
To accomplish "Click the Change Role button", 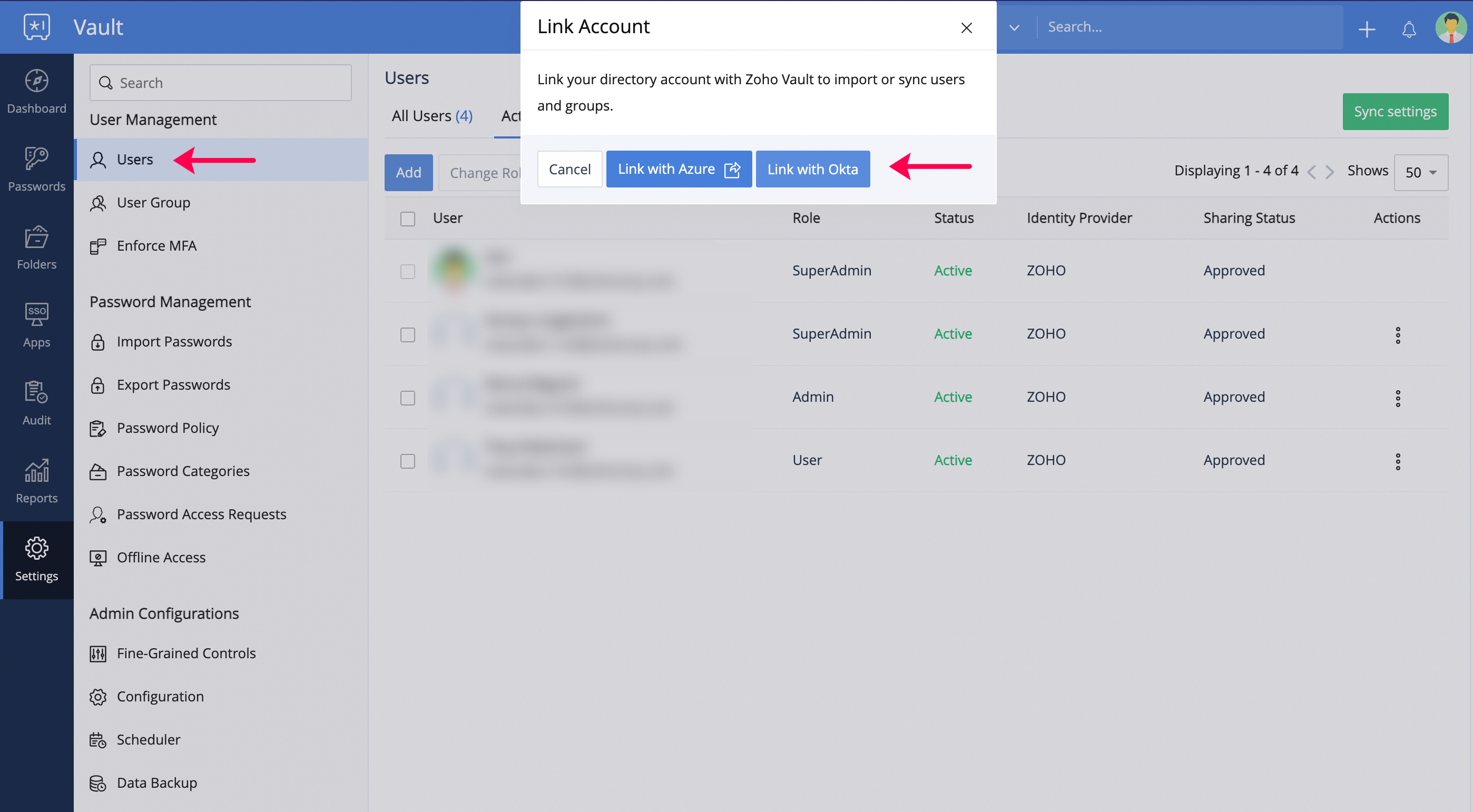I will tap(480, 173).
